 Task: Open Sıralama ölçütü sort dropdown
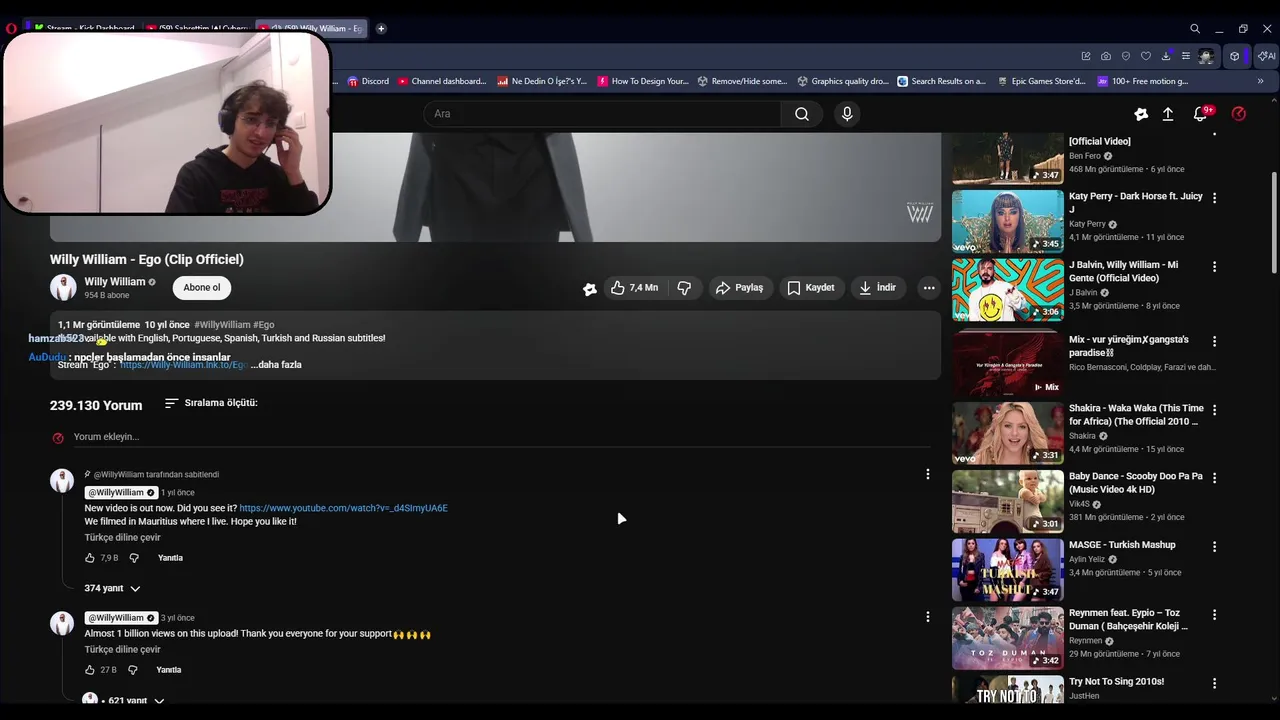[x=211, y=403]
